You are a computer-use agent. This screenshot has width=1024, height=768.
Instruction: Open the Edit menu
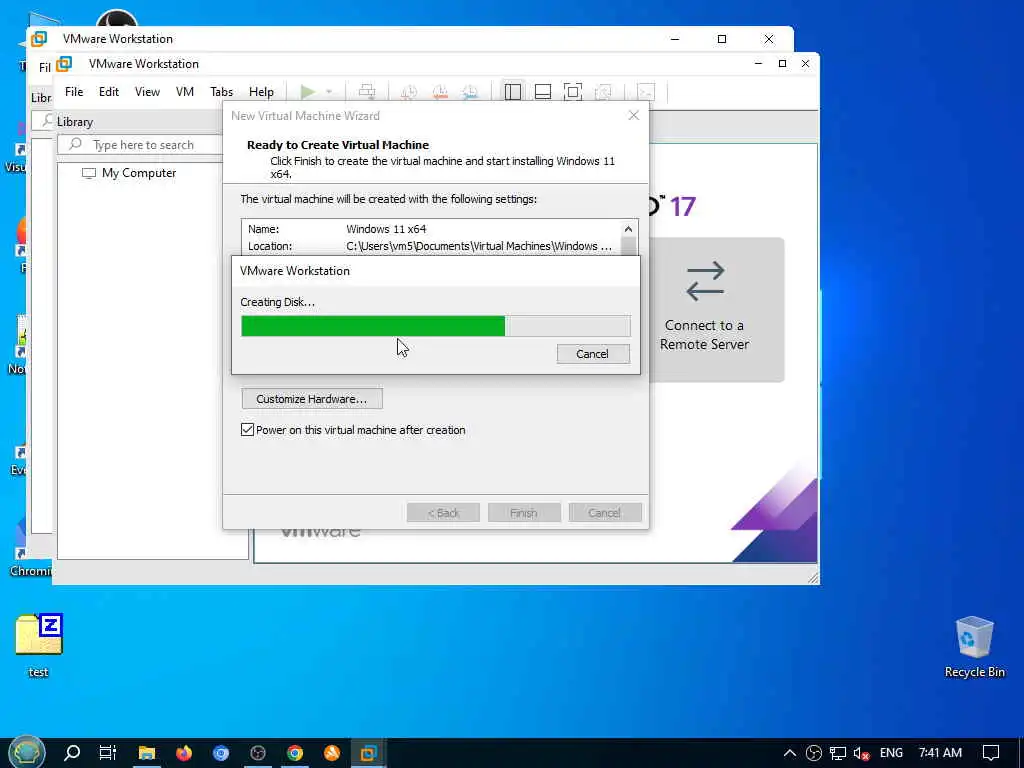tap(108, 92)
